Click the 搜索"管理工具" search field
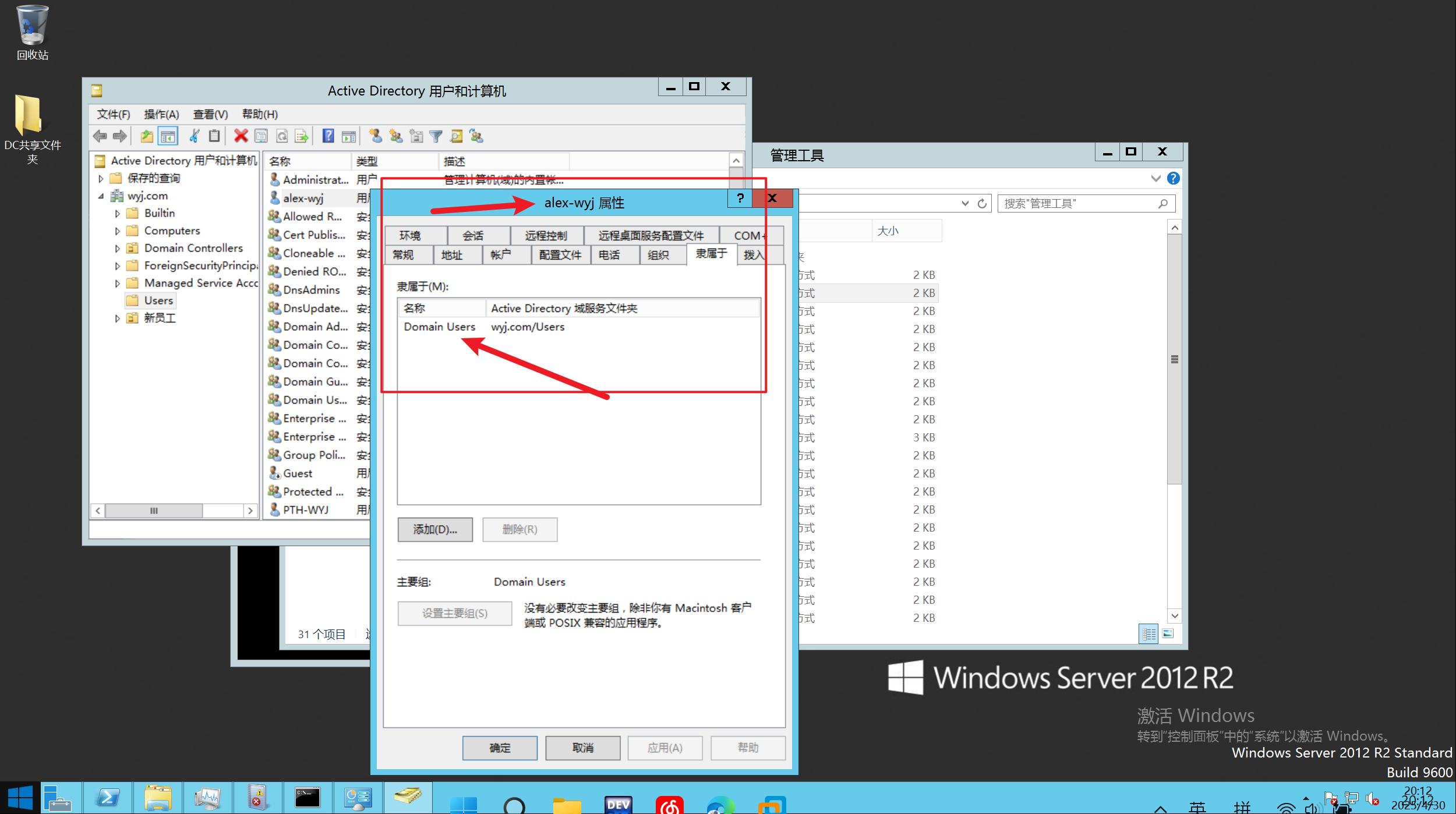Viewport: 1456px width, 814px height. click(1078, 203)
